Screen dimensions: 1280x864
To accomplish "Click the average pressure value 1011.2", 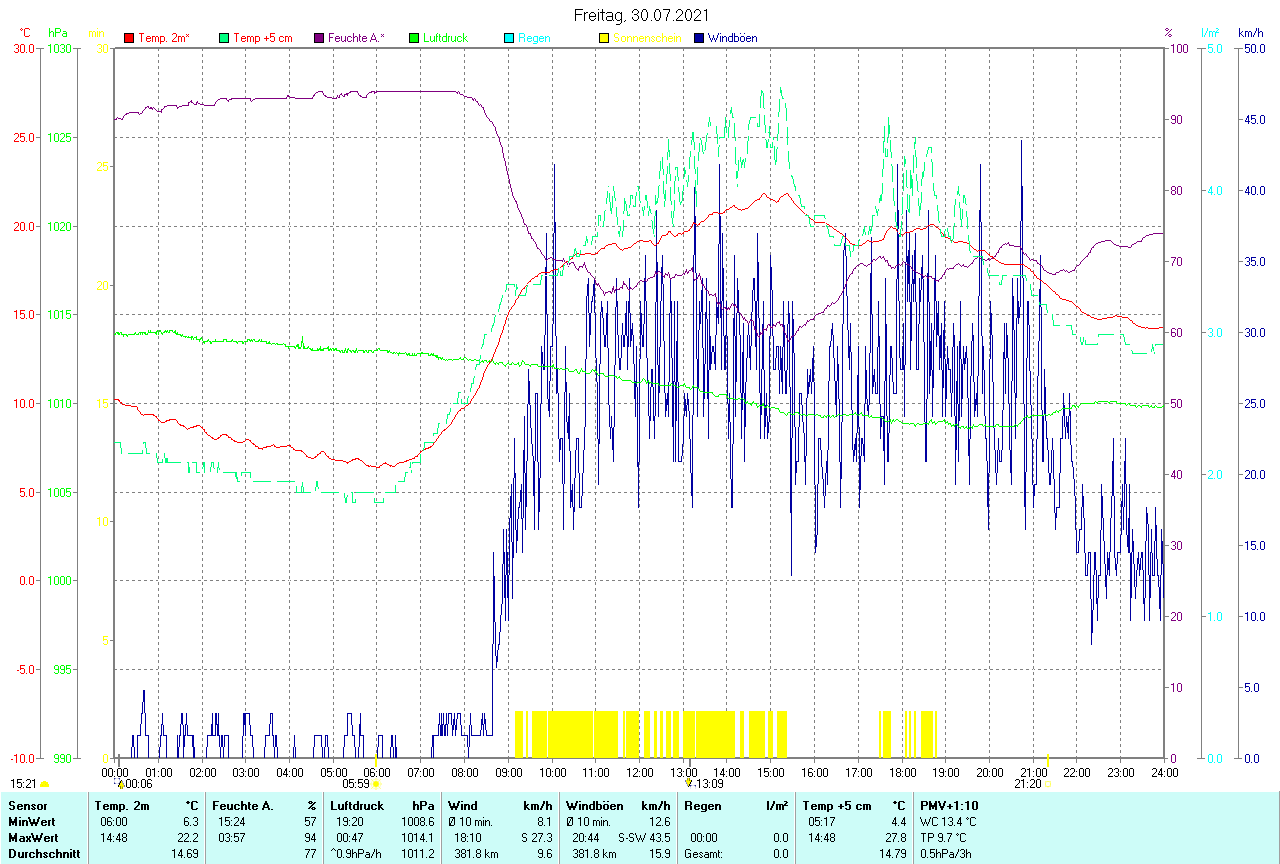I will [x=417, y=854].
